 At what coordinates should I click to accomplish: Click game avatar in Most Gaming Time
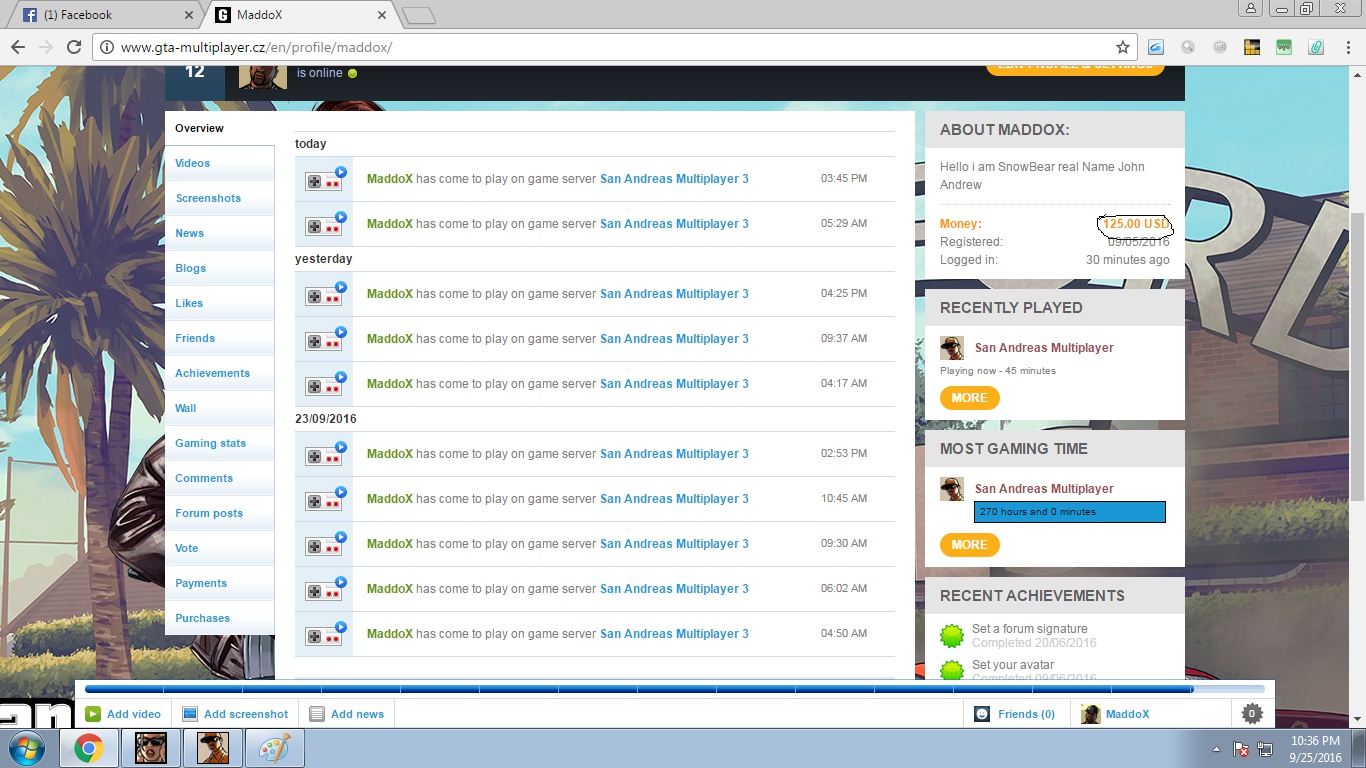(x=952, y=489)
